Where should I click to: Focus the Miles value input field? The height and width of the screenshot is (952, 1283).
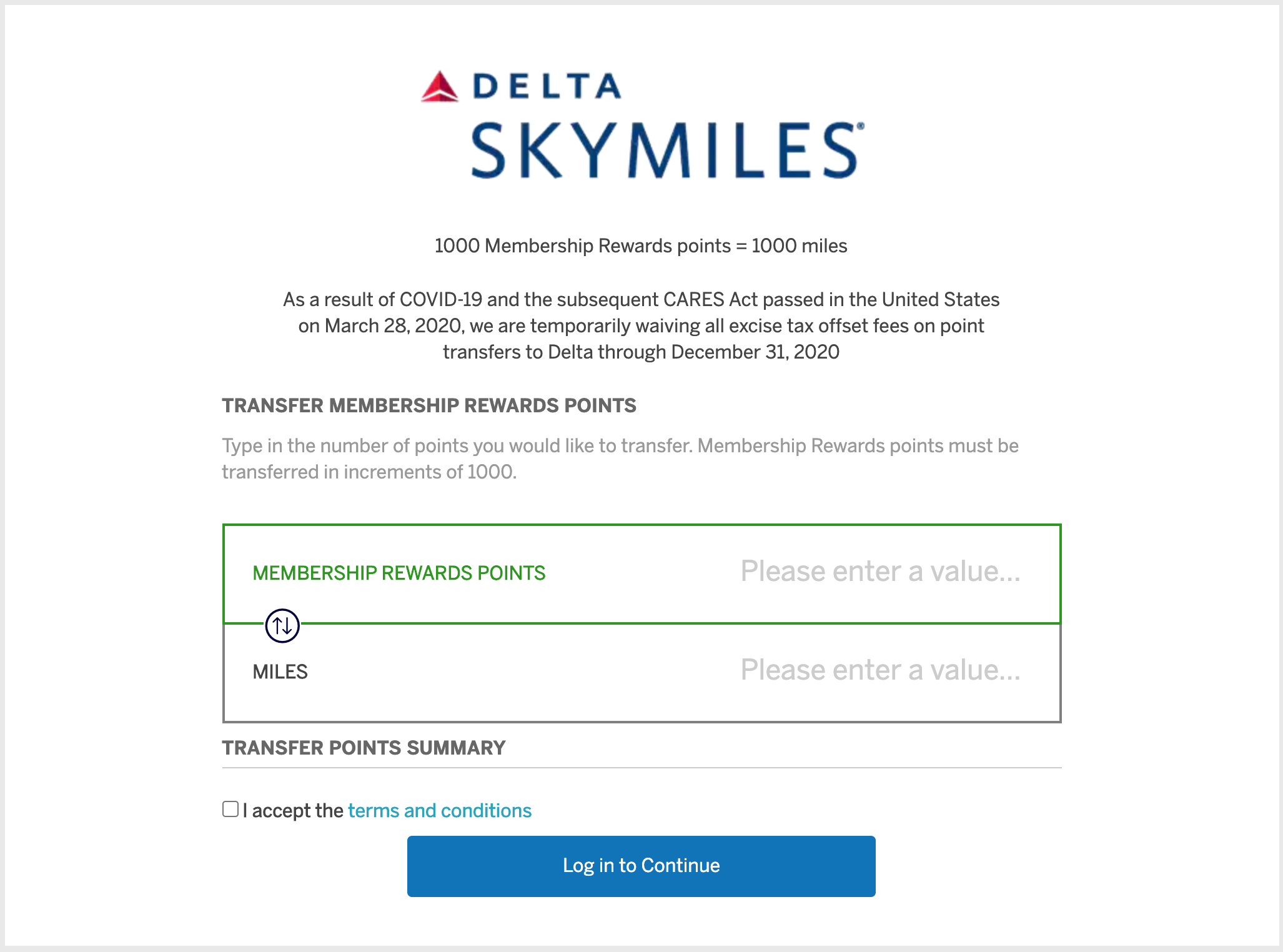click(879, 670)
